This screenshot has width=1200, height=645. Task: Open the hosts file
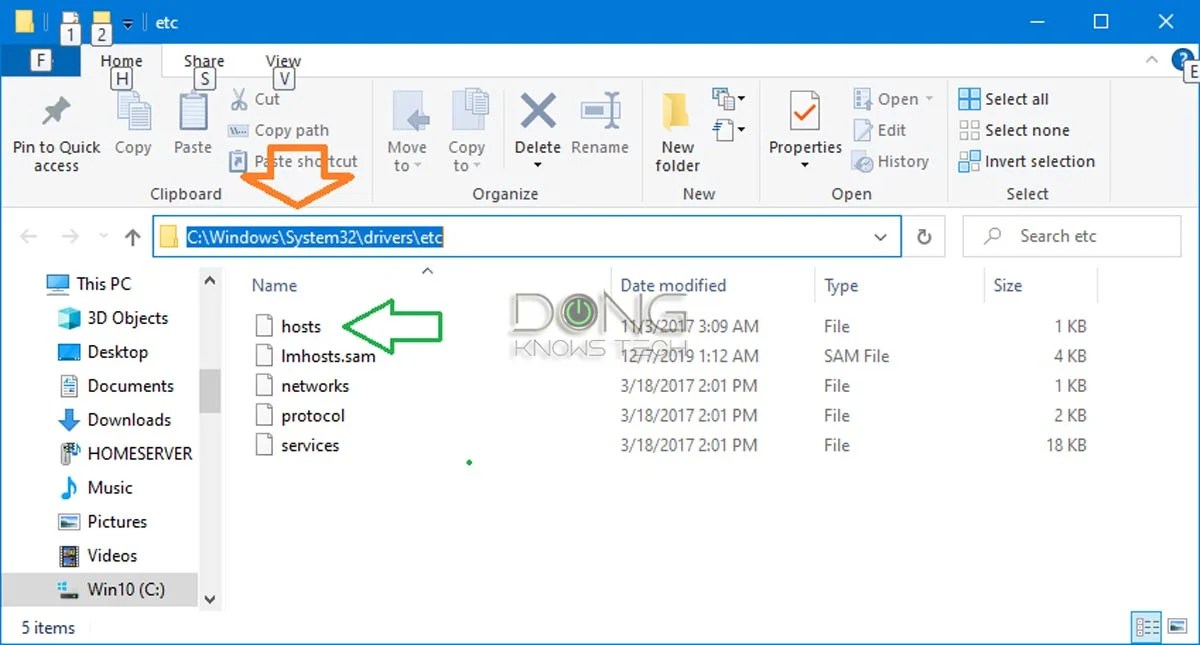(x=302, y=325)
